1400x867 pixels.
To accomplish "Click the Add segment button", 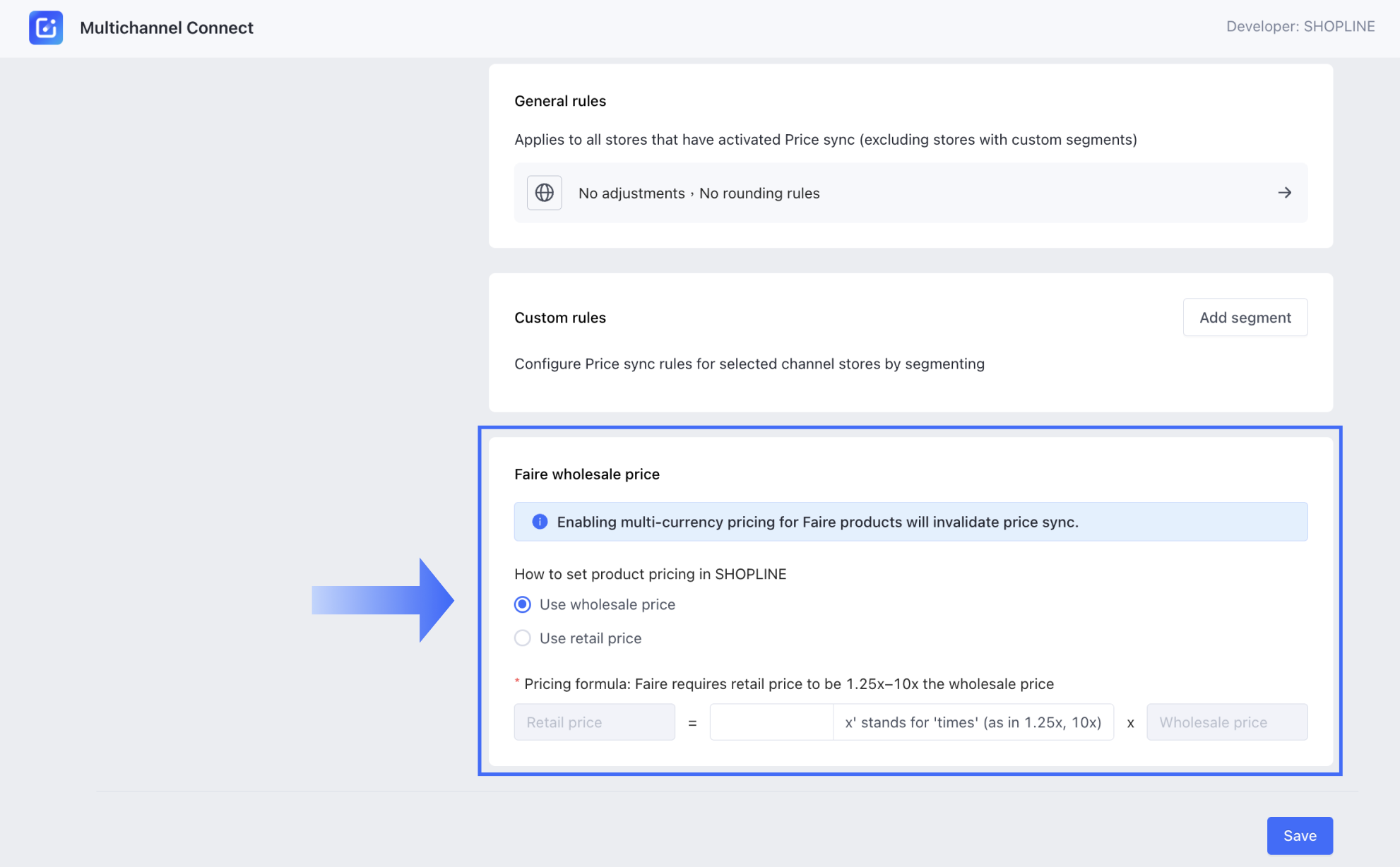I will click(x=1245, y=318).
